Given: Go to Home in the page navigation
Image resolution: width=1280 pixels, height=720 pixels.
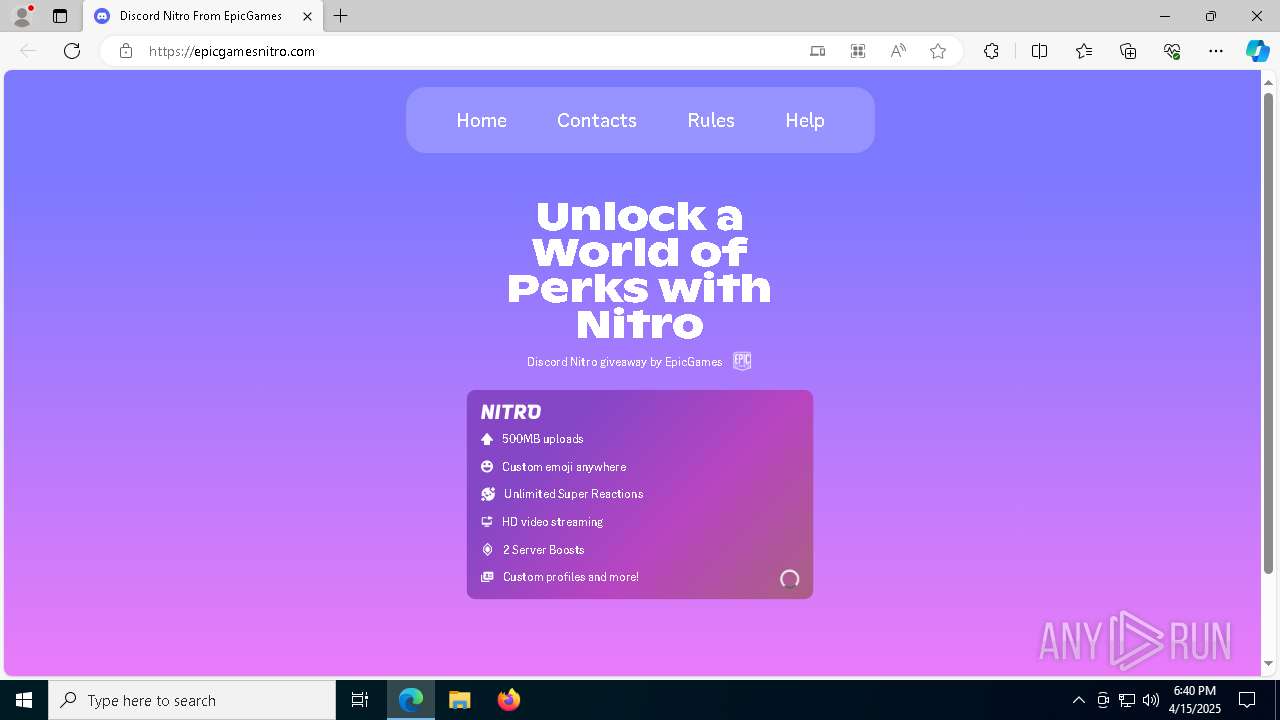Looking at the screenshot, I should pos(481,120).
